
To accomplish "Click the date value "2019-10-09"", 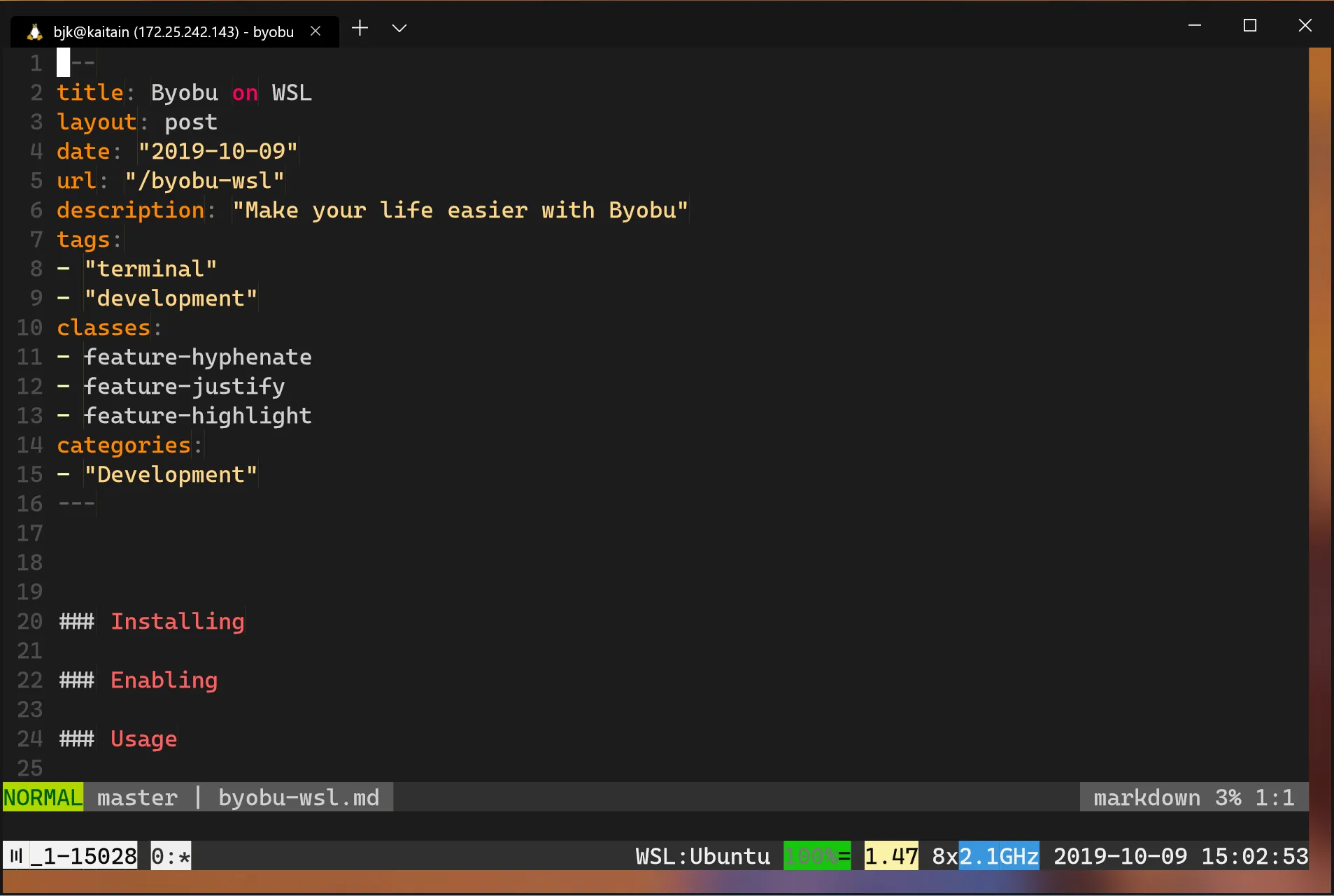I will point(218,151).
